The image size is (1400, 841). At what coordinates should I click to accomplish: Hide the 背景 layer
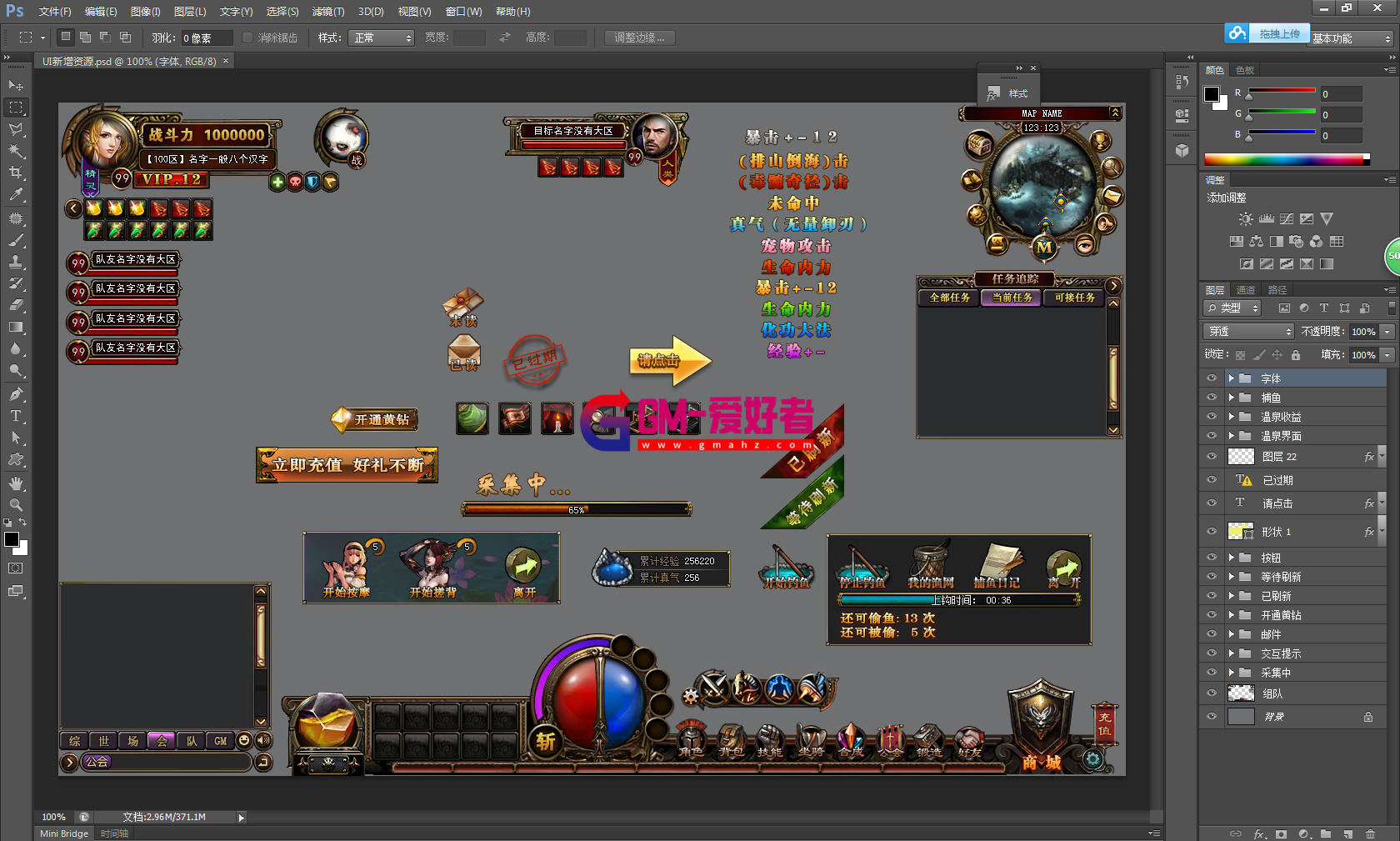pyautogui.click(x=1212, y=717)
